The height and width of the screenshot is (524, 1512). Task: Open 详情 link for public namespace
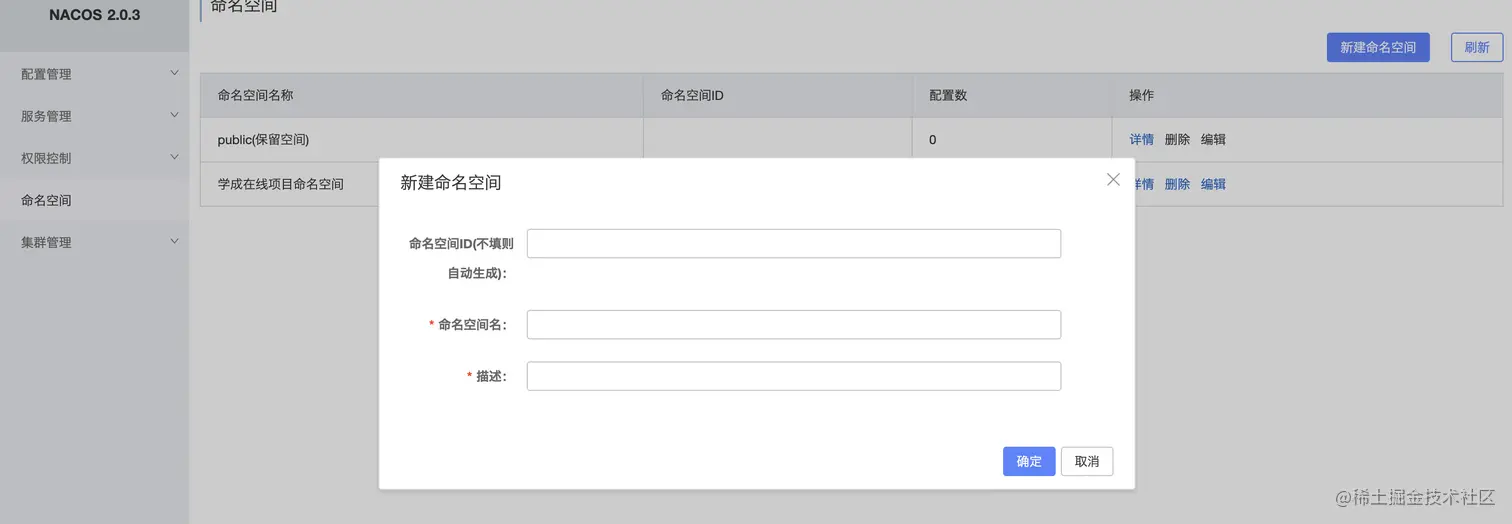pyautogui.click(x=1141, y=140)
